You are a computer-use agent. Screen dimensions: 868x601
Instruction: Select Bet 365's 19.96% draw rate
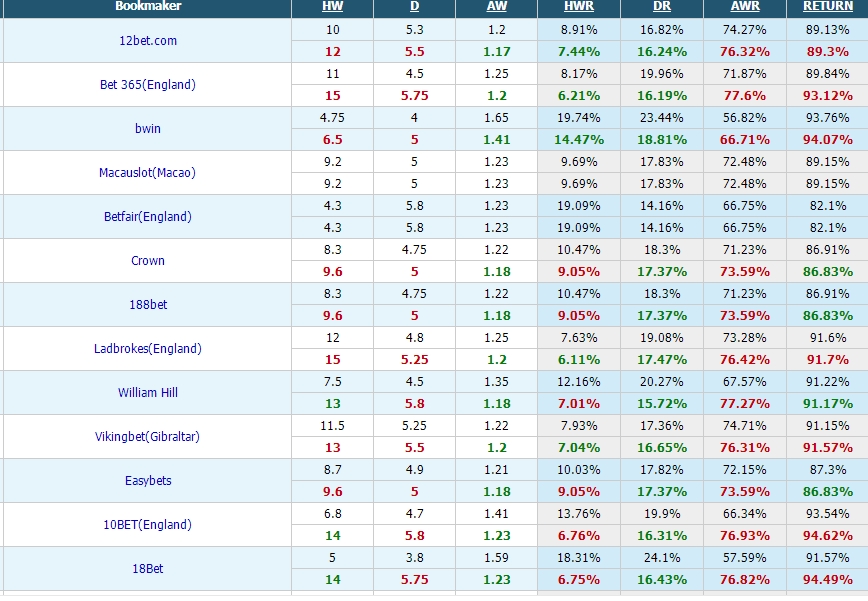(x=662, y=74)
